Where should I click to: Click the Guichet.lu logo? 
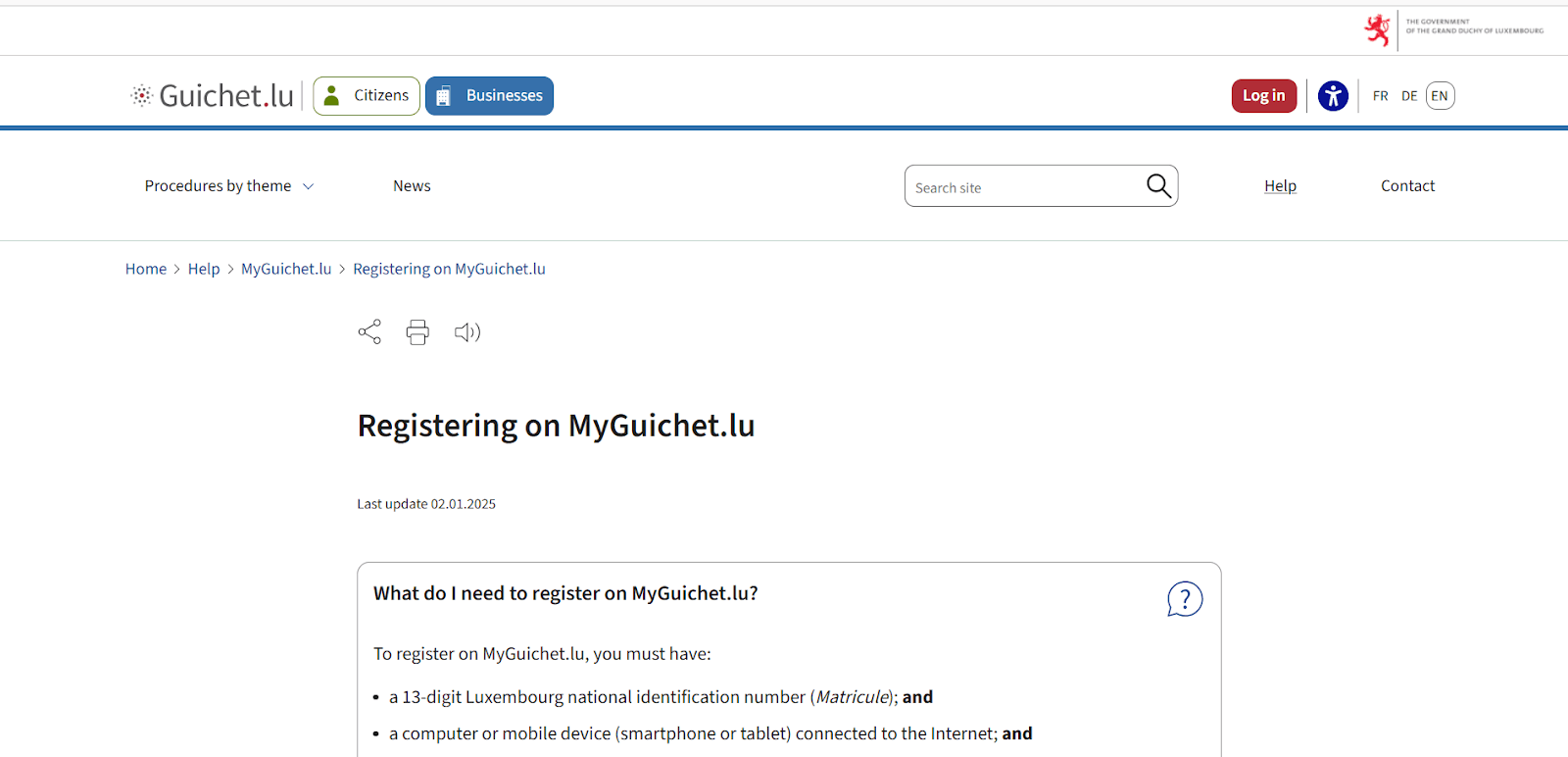tap(213, 95)
